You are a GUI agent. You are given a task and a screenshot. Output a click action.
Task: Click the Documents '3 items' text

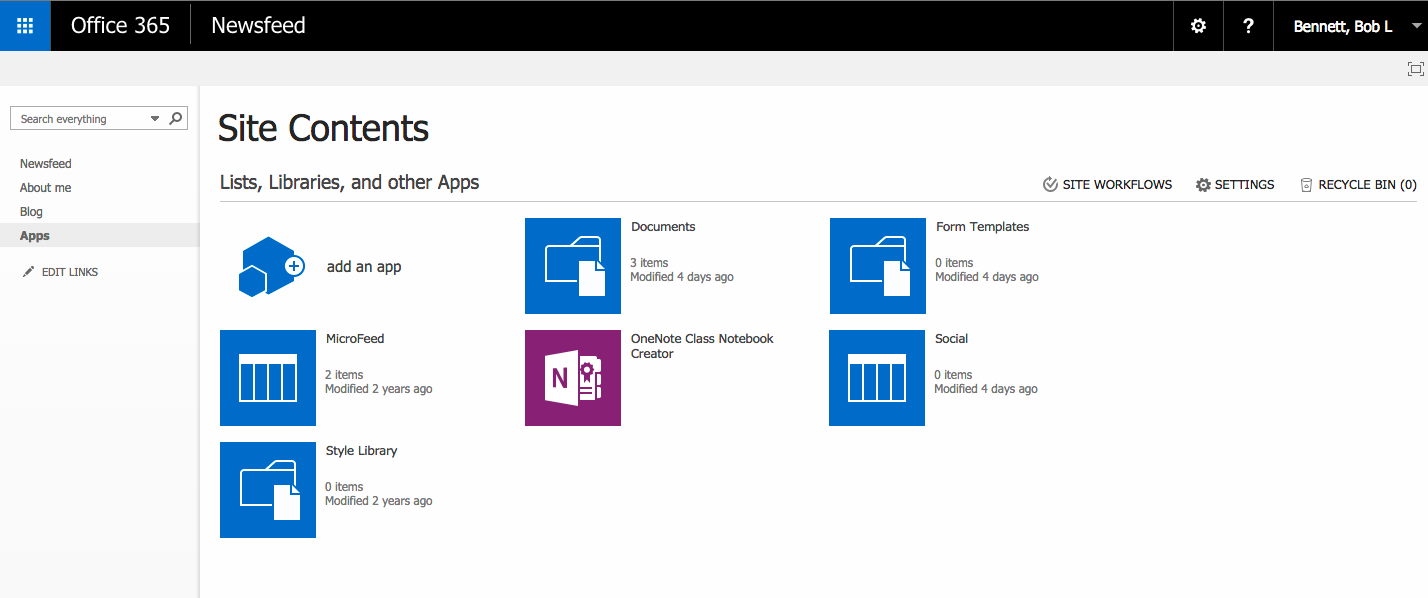[x=649, y=263]
